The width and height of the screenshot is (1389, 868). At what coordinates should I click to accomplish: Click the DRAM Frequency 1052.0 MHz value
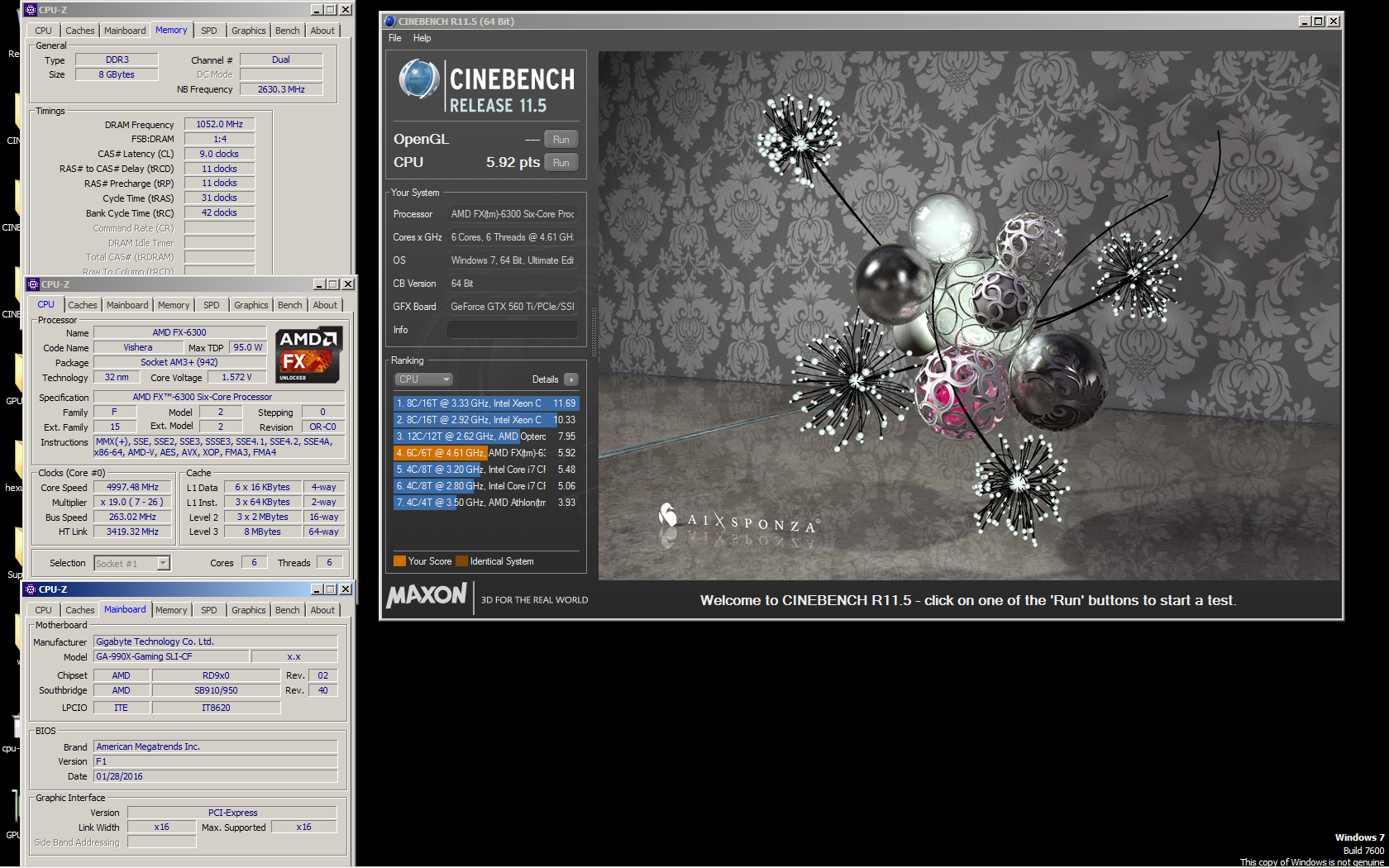[220, 124]
